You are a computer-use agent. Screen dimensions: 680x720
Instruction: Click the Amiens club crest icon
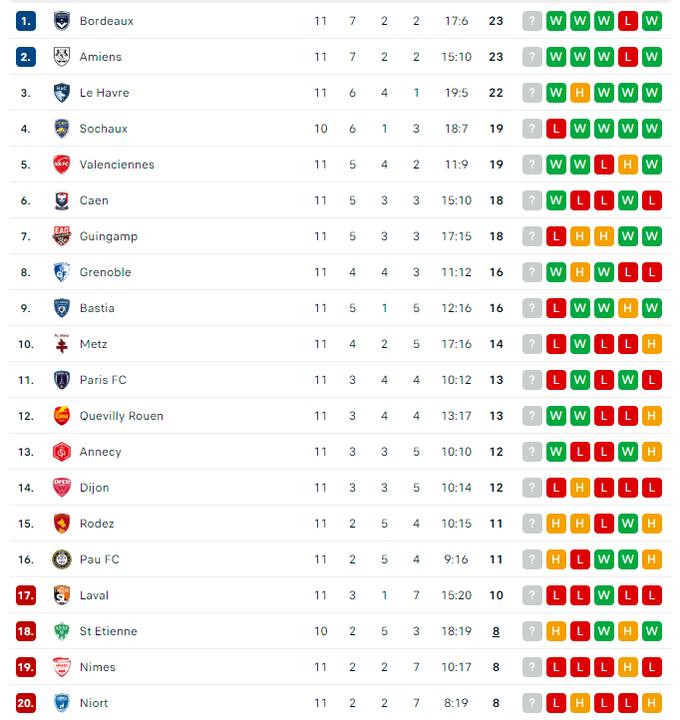[62, 57]
